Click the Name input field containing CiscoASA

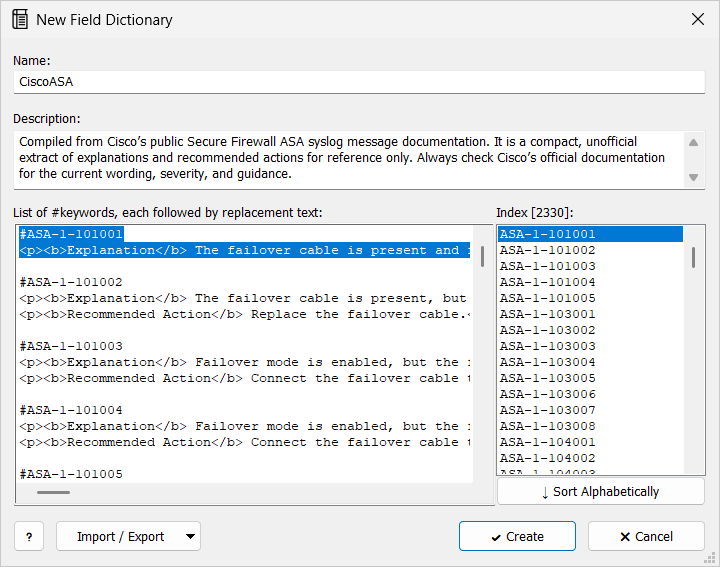[359, 82]
